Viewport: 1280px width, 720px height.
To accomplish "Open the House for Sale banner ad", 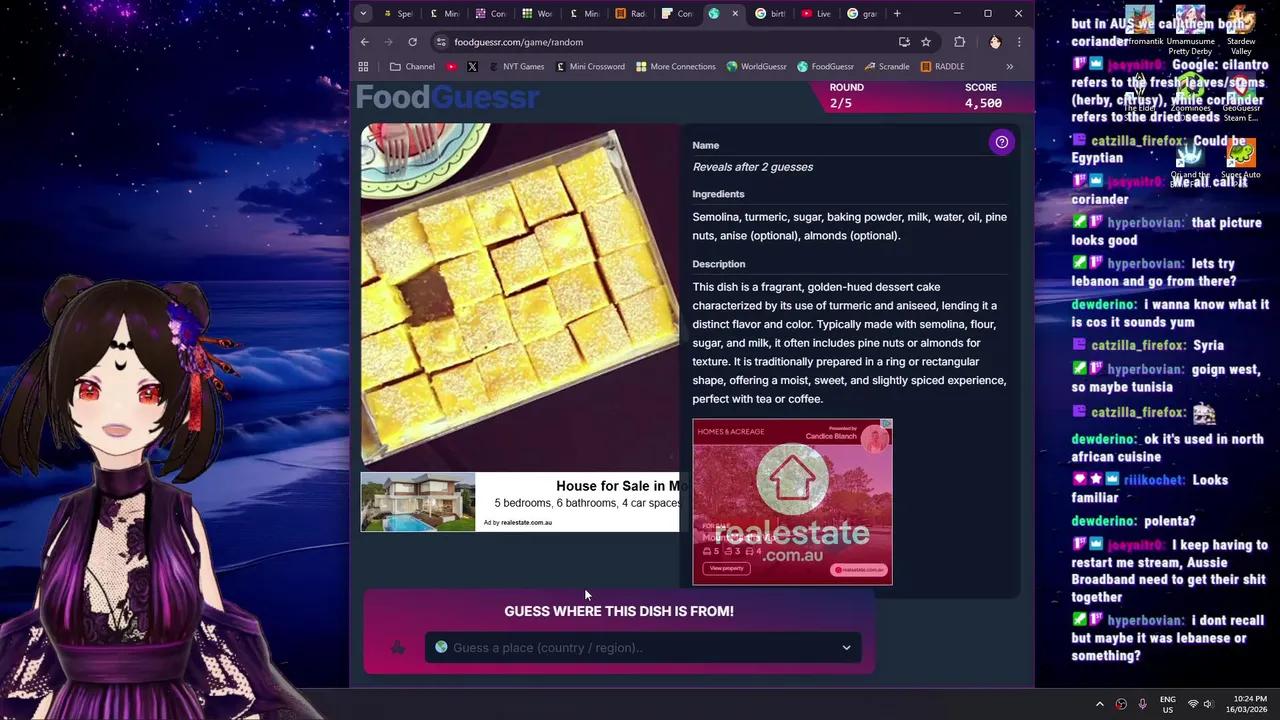I will (x=520, y=502).
